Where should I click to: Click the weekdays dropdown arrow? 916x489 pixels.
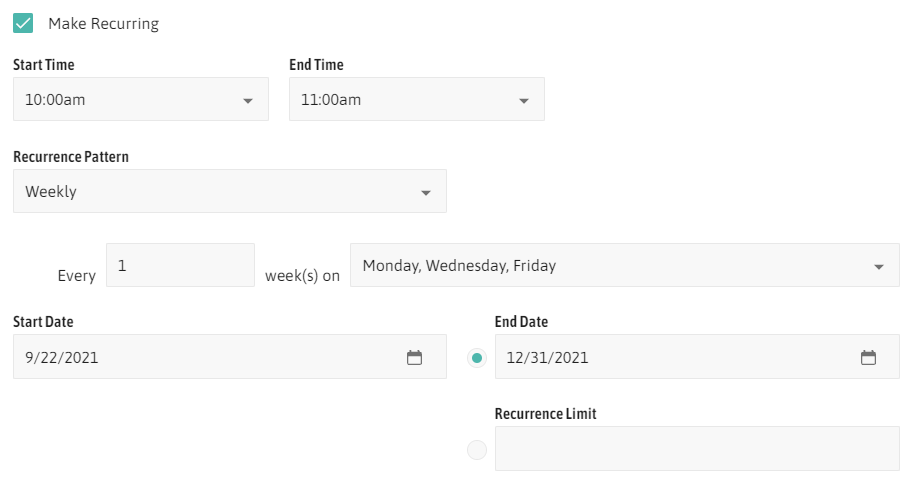tap(879, 266)
